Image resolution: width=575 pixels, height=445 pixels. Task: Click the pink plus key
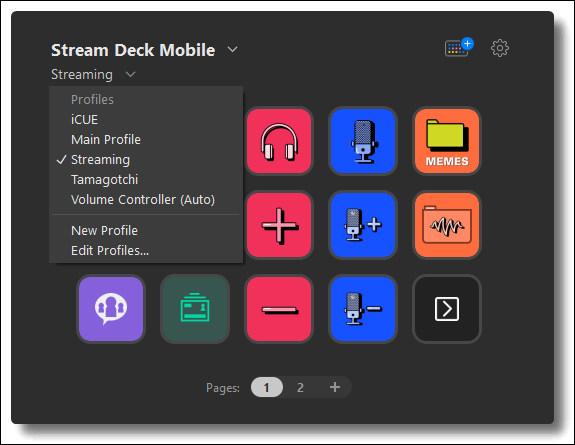point(279,225)
